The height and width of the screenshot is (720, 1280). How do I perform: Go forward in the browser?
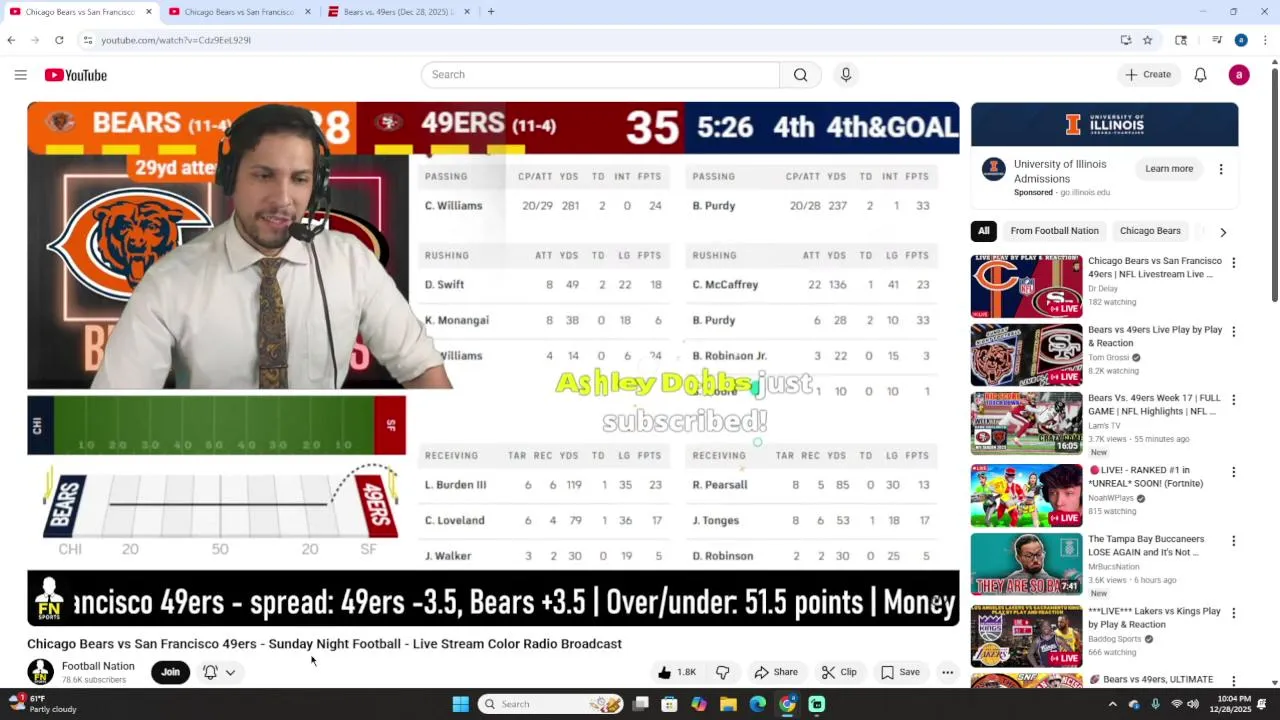coord(35,40)
